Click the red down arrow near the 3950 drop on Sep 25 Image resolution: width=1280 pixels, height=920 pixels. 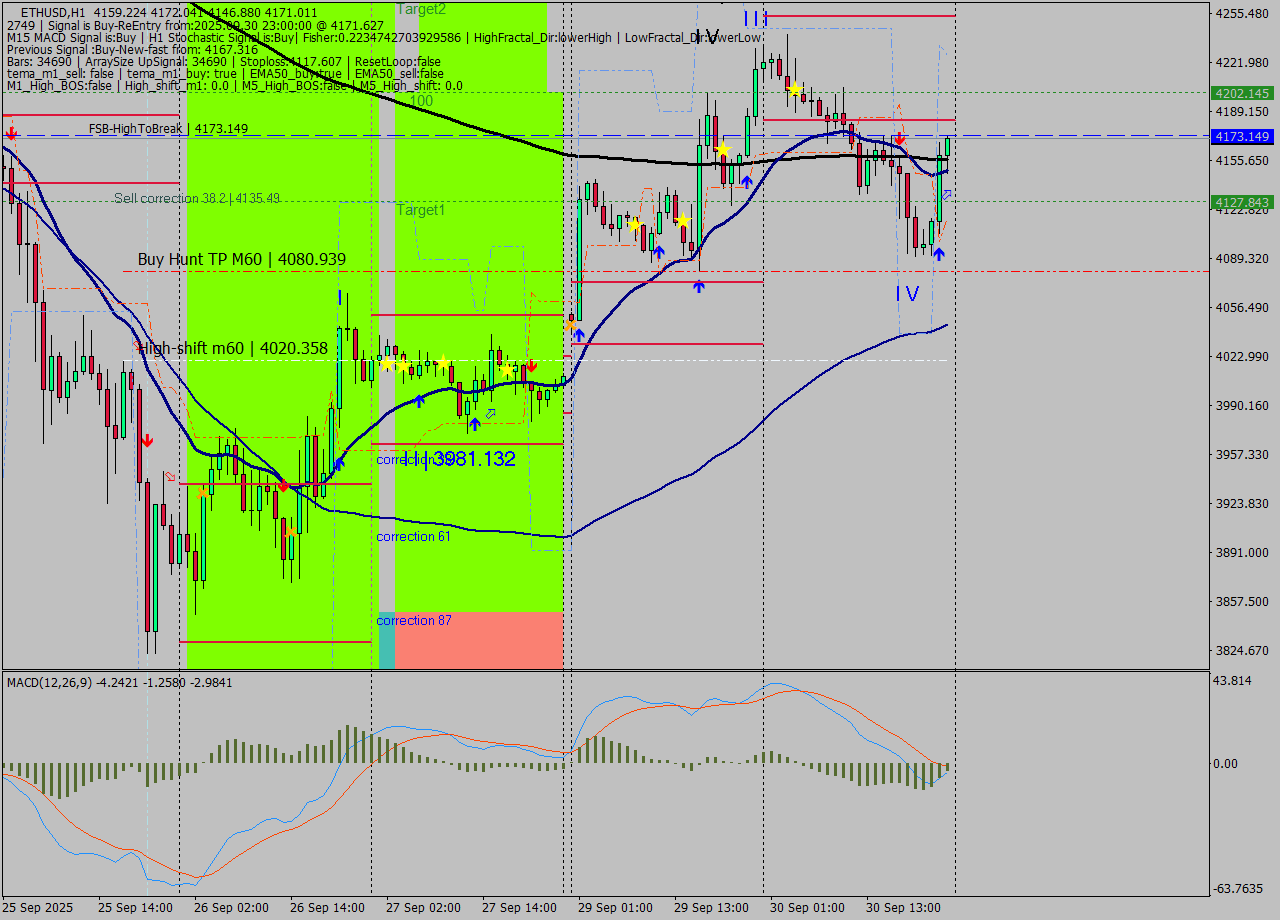tap(148, 440)
